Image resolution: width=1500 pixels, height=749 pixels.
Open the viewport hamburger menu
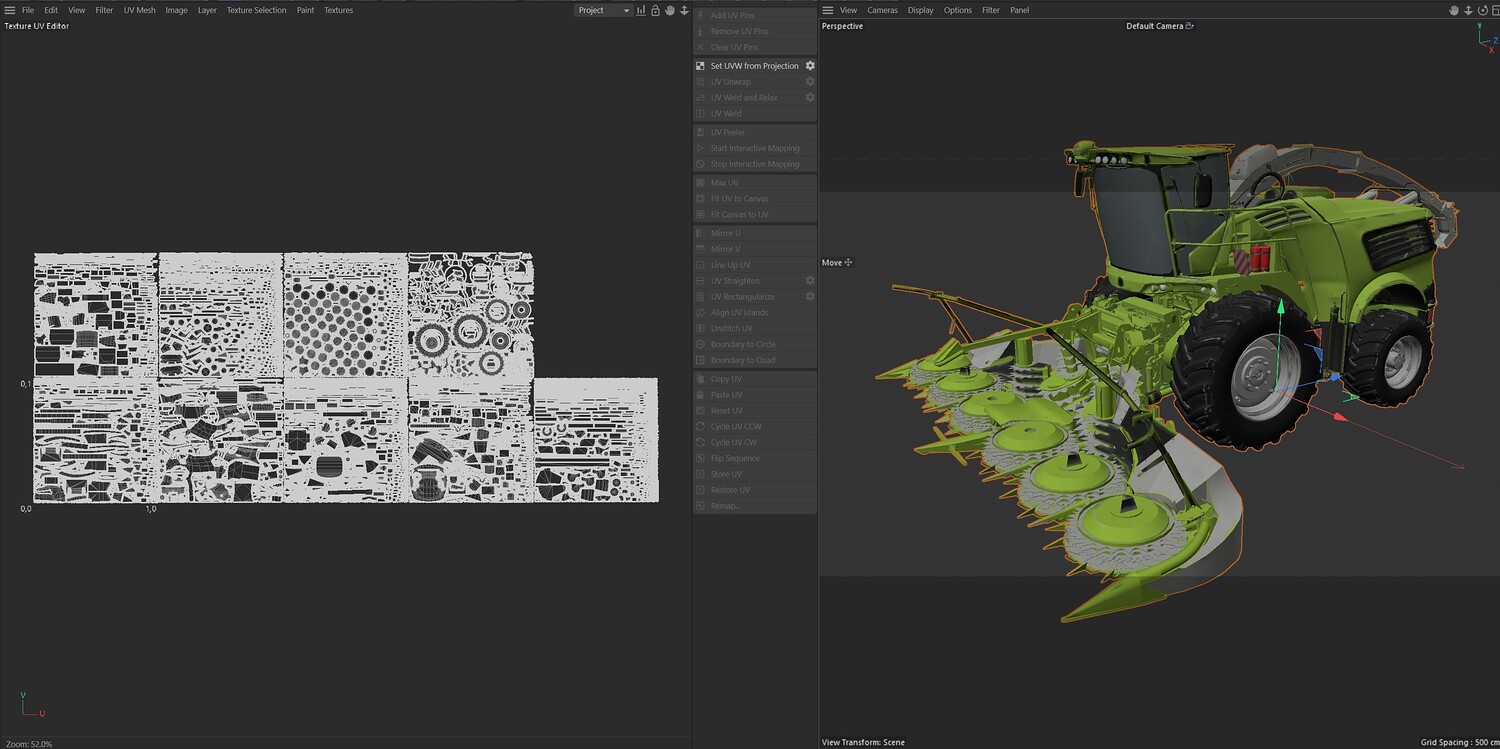tap(828, 10)
